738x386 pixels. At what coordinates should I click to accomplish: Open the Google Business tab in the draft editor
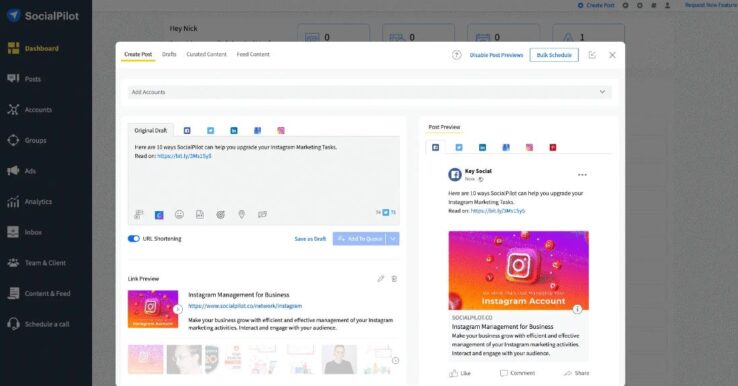click(x=257, y=130)
